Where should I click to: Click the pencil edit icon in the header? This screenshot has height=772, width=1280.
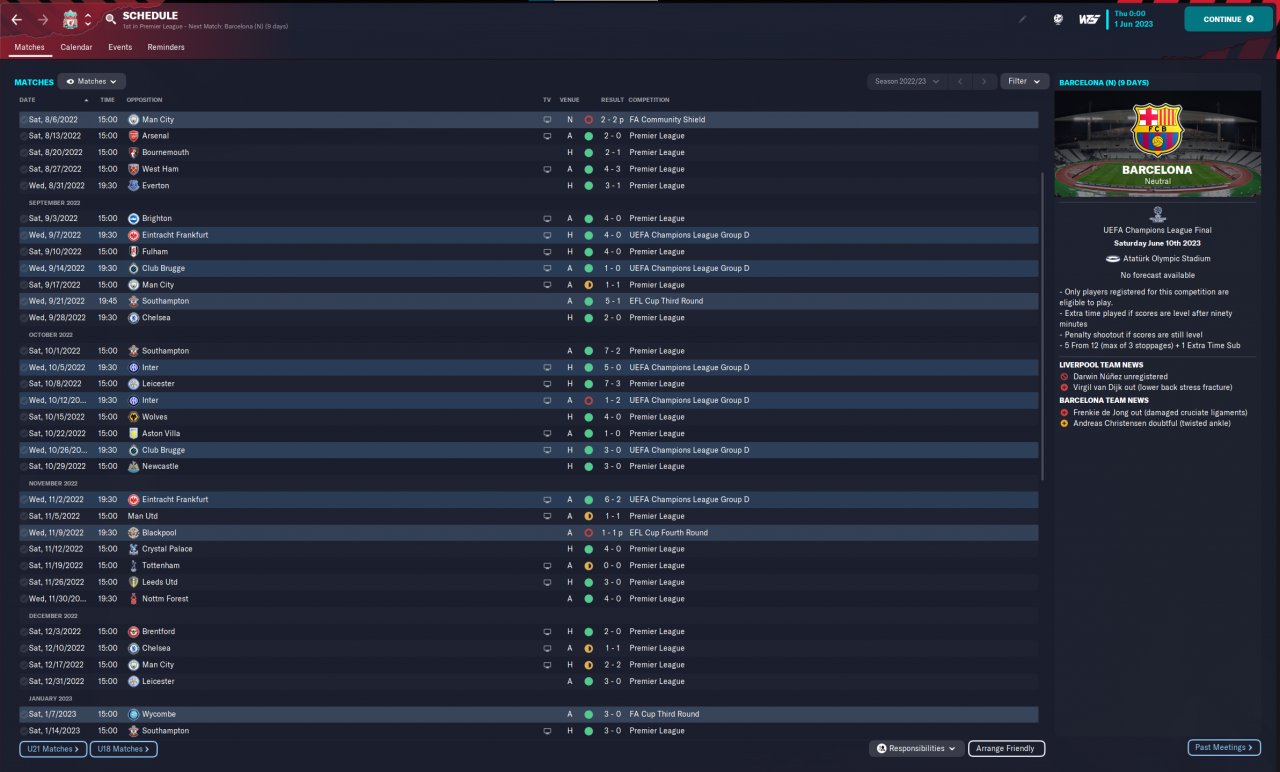coord(1022,19)
